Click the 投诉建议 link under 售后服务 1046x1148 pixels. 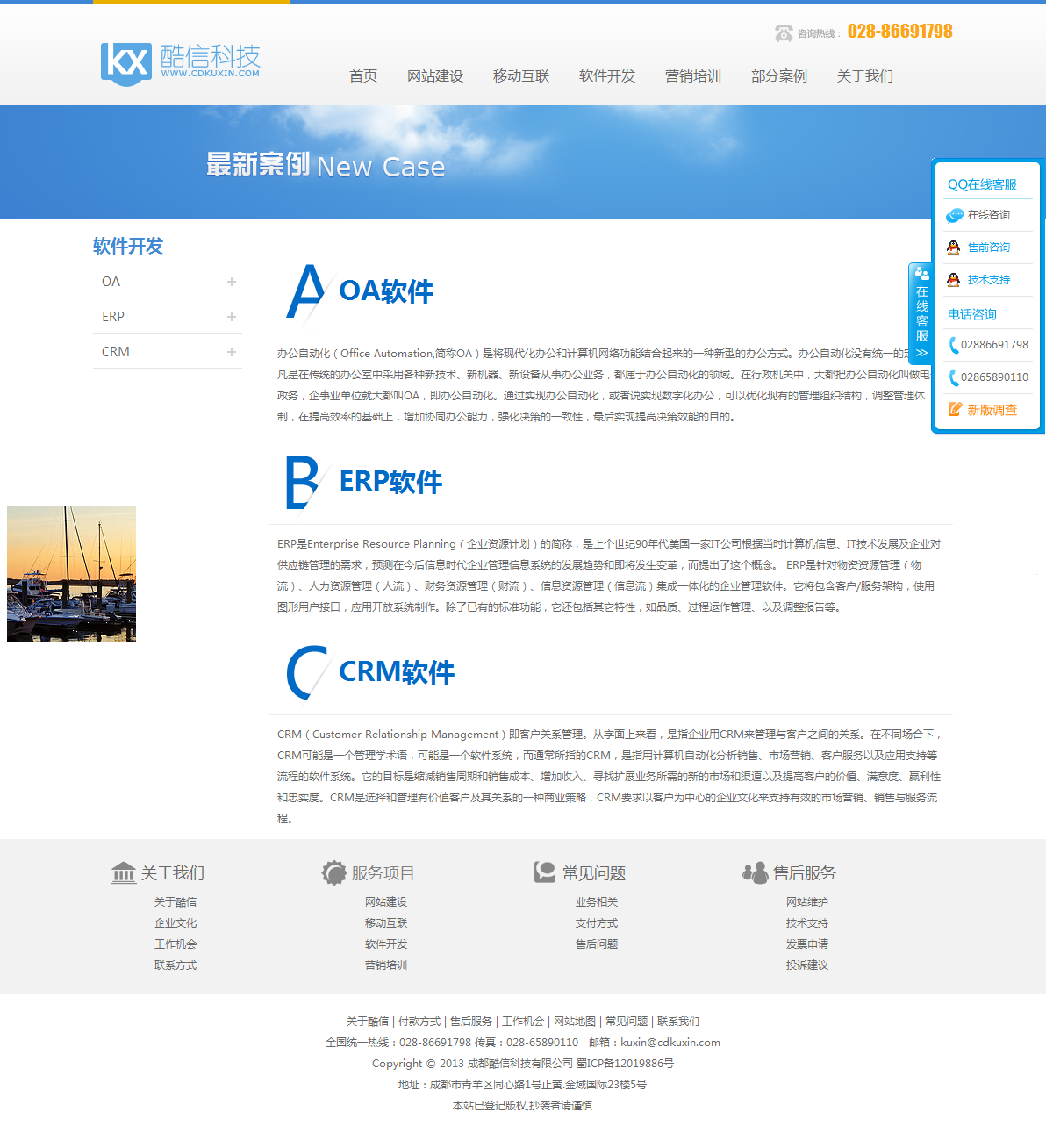[806, 965]
